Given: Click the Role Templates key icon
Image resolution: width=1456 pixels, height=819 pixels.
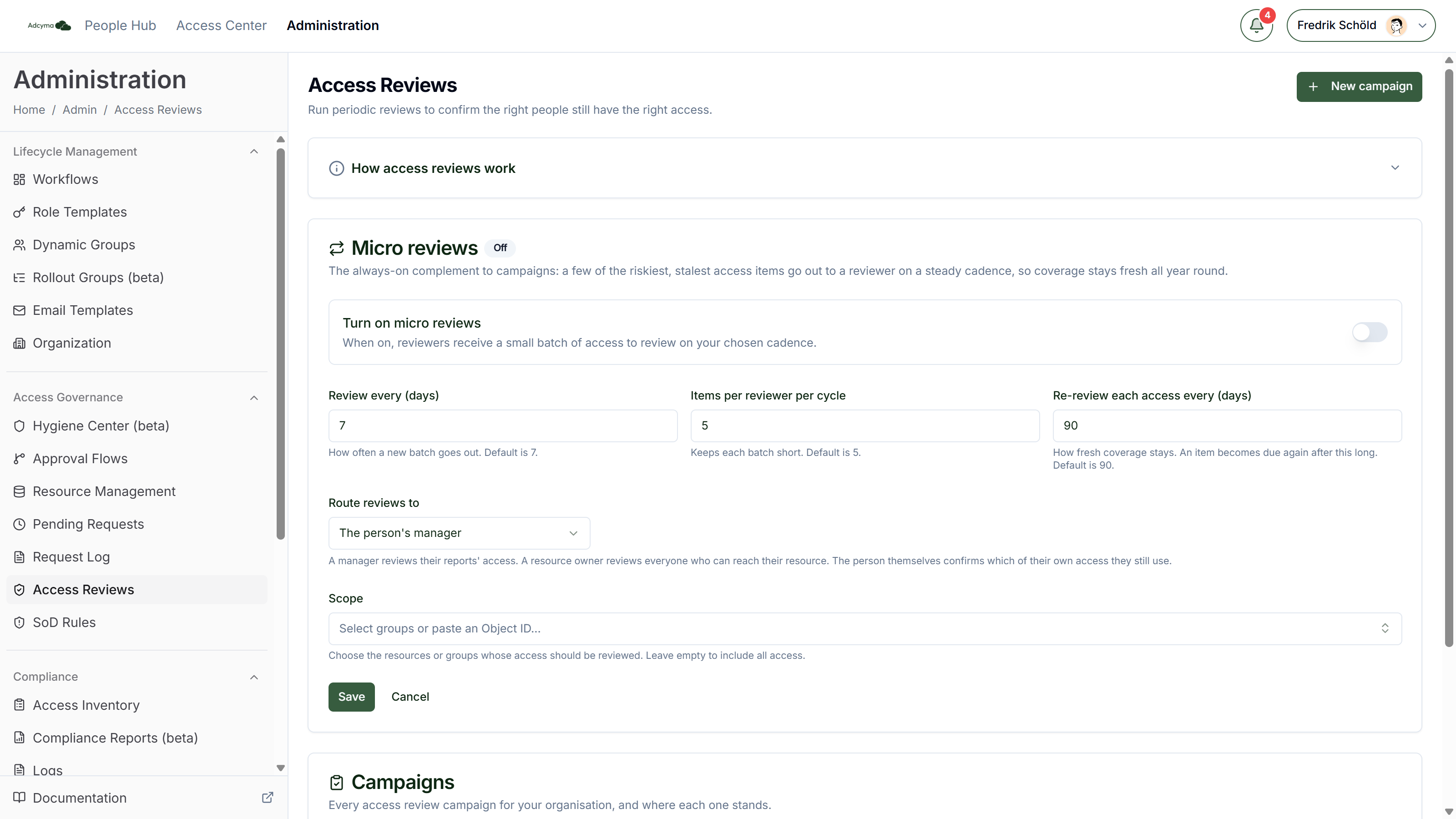Looking at the screenshot, I should pos(19,212).
